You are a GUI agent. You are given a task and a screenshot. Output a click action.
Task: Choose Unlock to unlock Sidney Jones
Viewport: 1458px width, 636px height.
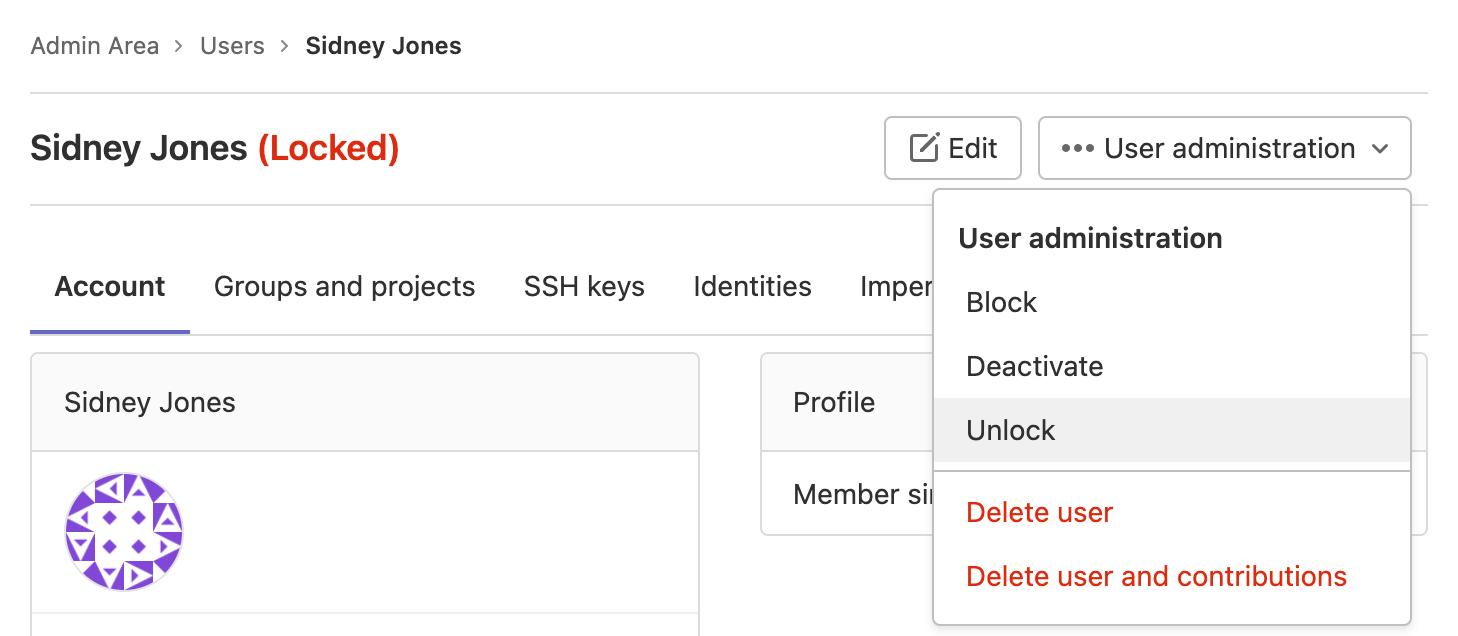tap(1010, 430)
